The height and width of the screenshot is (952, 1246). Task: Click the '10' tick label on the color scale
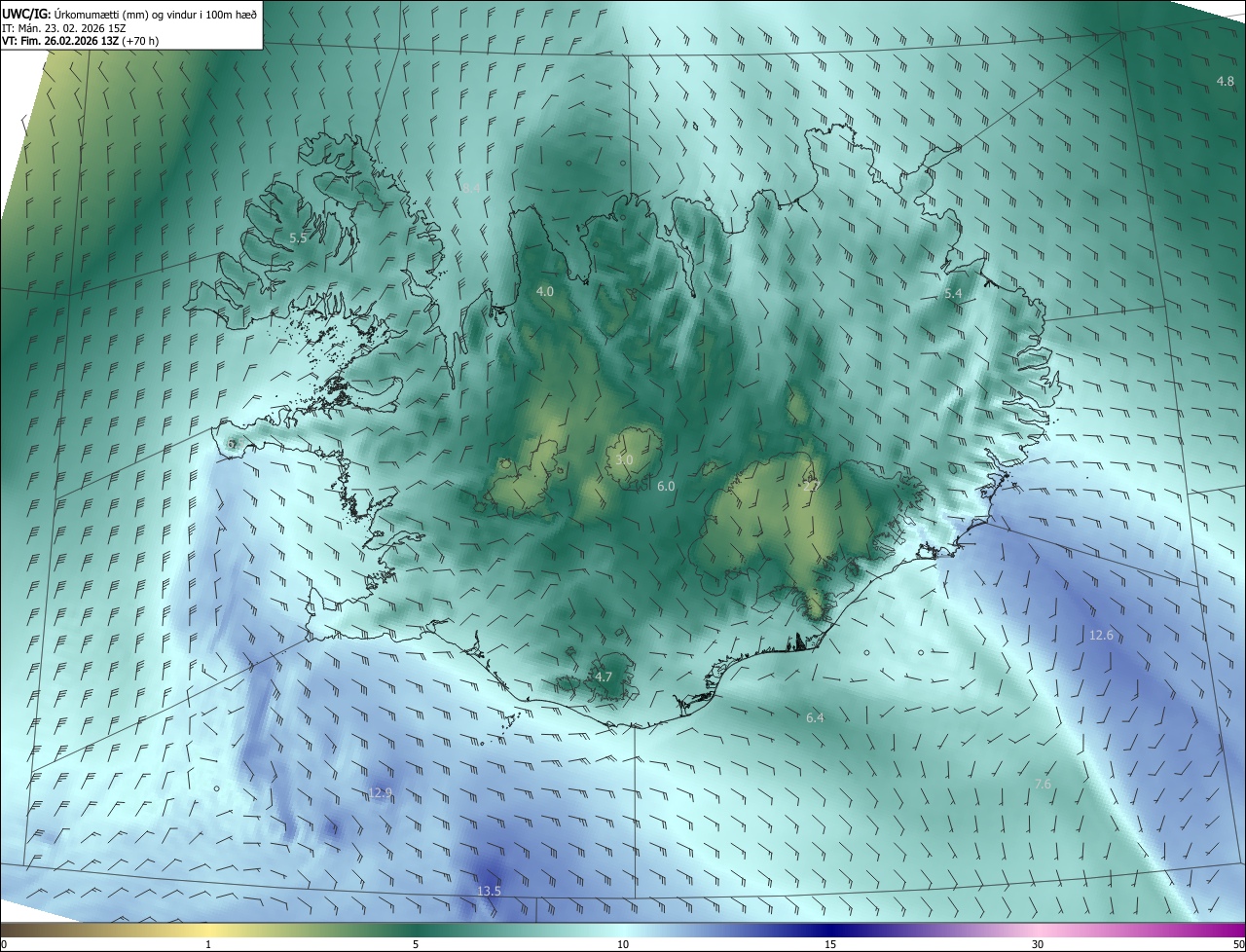click(623, 944)
